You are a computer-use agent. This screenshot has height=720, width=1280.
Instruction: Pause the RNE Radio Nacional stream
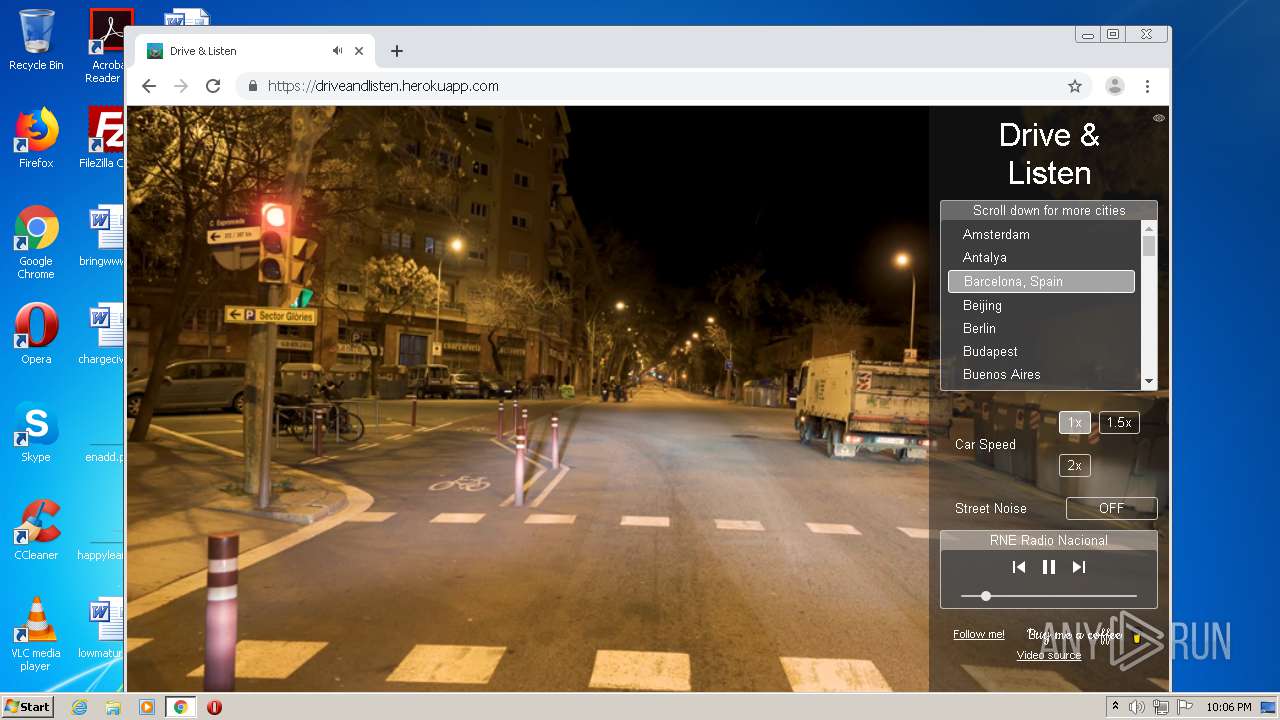[x=1049, y=567]
